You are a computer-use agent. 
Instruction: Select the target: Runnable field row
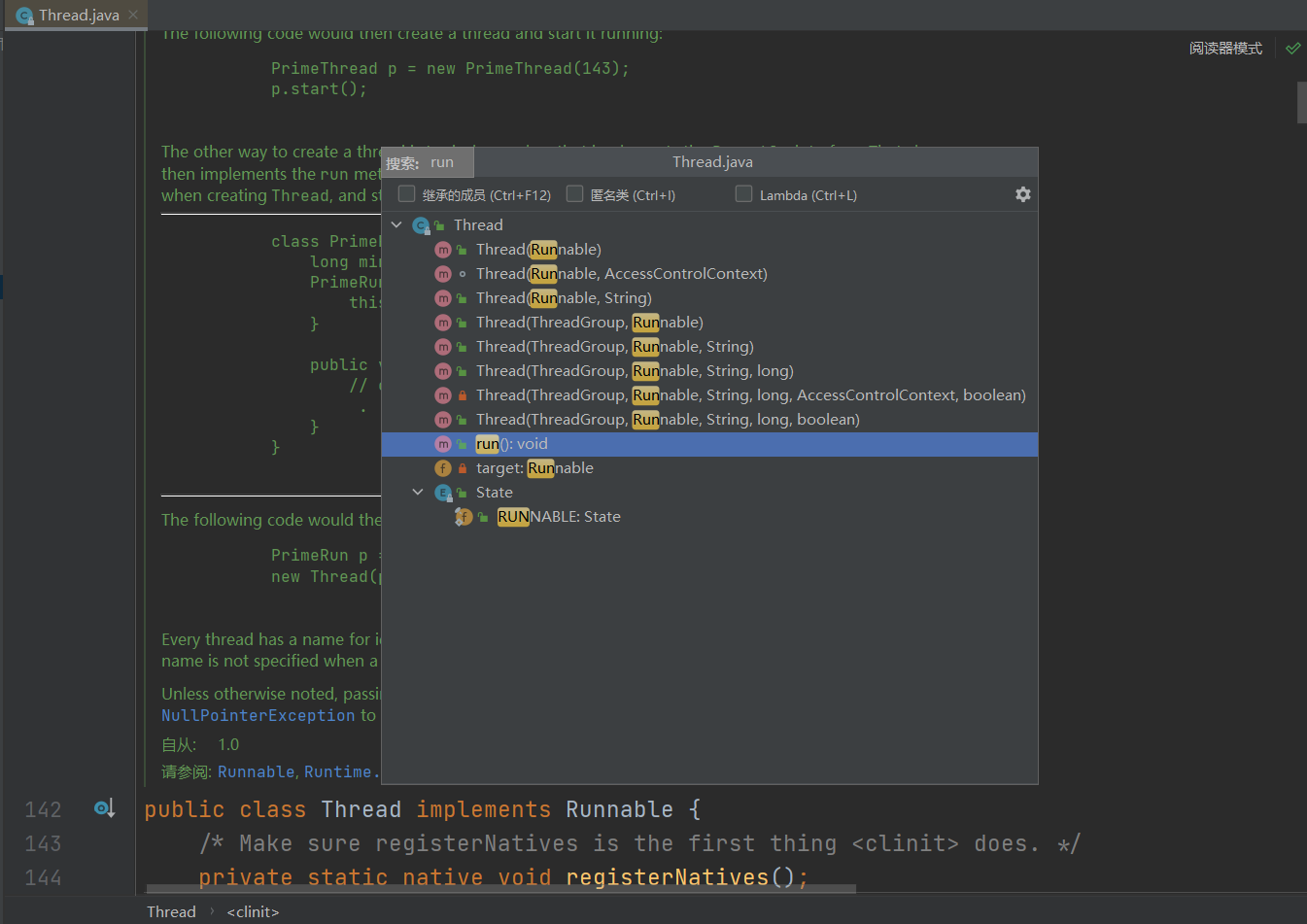point(709,467)
